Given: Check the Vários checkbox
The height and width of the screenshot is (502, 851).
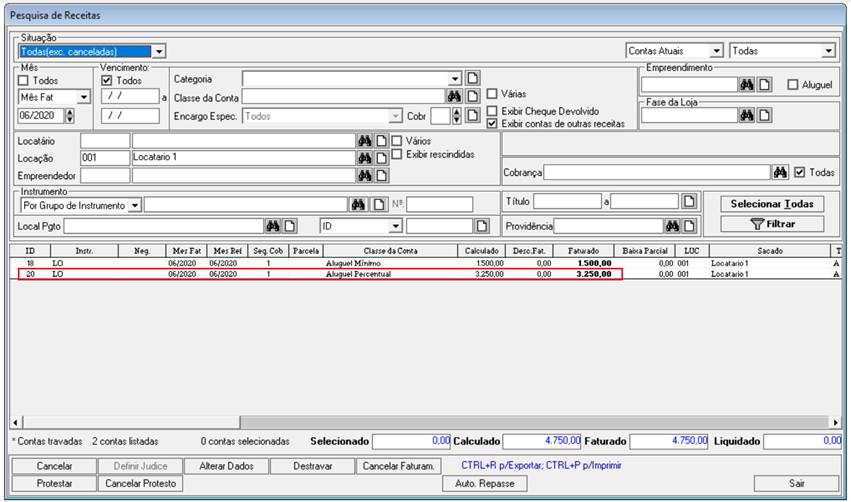Looking at the screenshot, I should click(x=397, y=141).
